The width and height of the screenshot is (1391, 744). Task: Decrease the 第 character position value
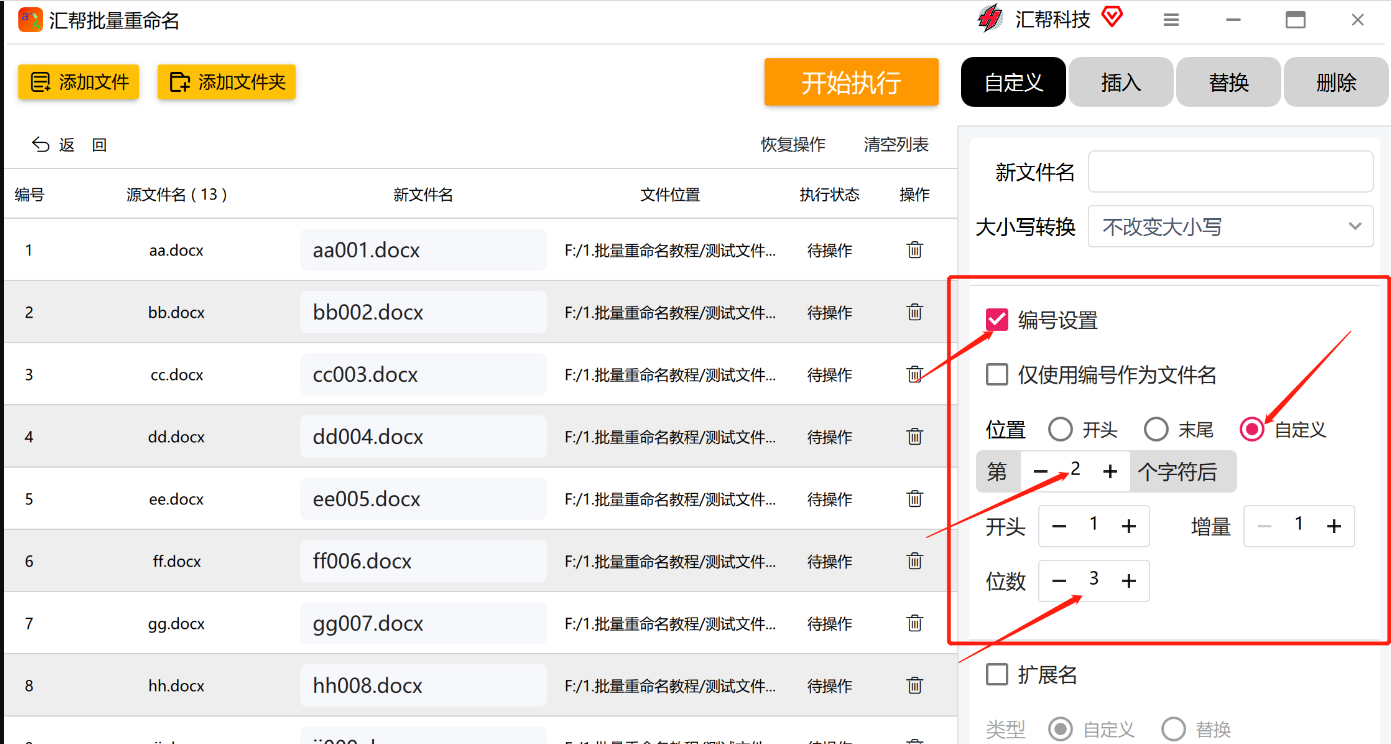(x=1041, y=471)
